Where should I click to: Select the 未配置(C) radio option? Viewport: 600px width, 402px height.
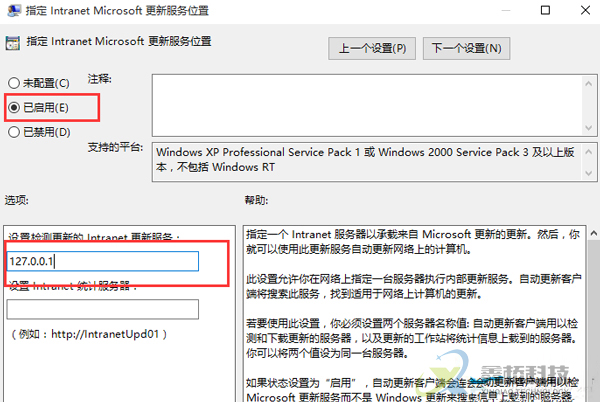14,82
